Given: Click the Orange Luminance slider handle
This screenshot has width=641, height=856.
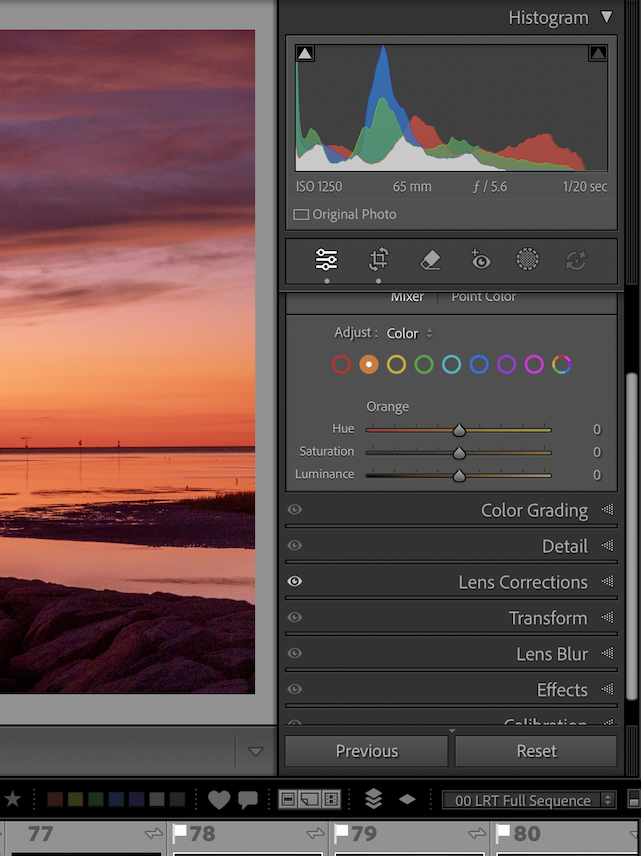Looking at the screenshot, I should point(459,475).
